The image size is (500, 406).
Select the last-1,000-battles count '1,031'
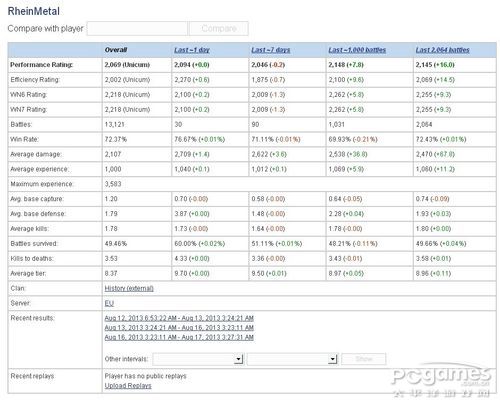(336, 124)
